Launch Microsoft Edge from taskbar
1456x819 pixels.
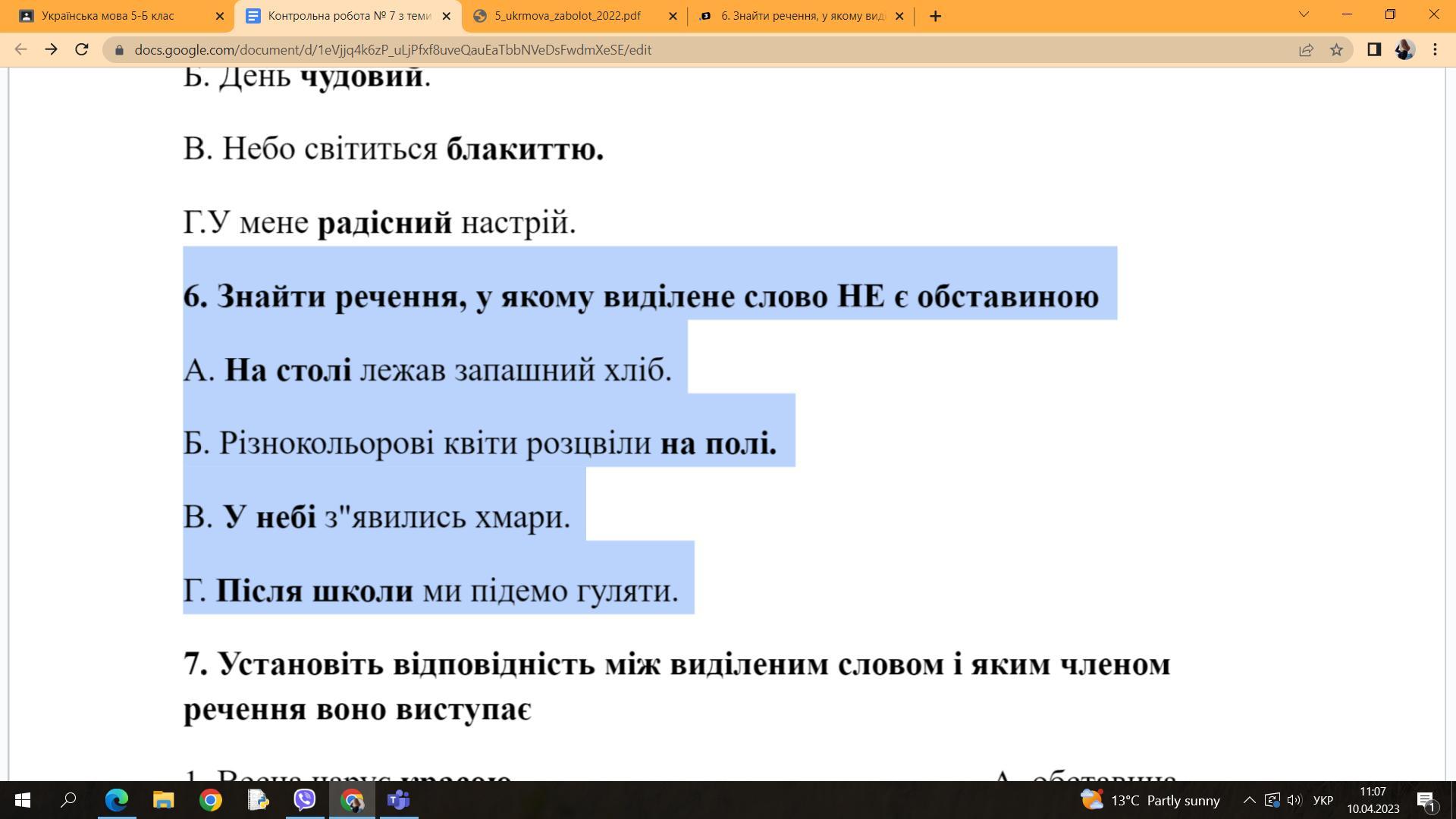point(116,800)
